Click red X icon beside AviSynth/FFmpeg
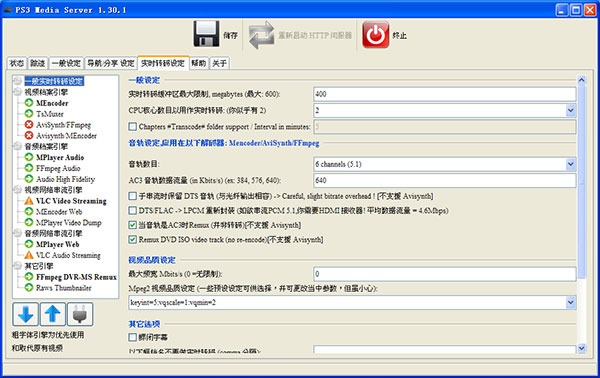600x378 pixels. click(29, 125)
